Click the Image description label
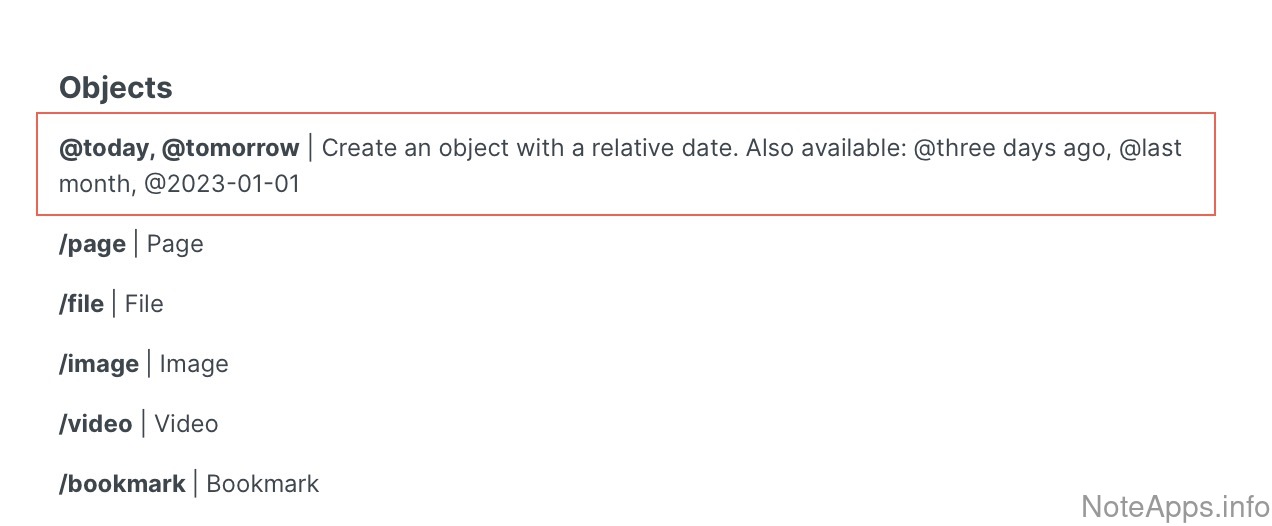 tap(194, 364)
